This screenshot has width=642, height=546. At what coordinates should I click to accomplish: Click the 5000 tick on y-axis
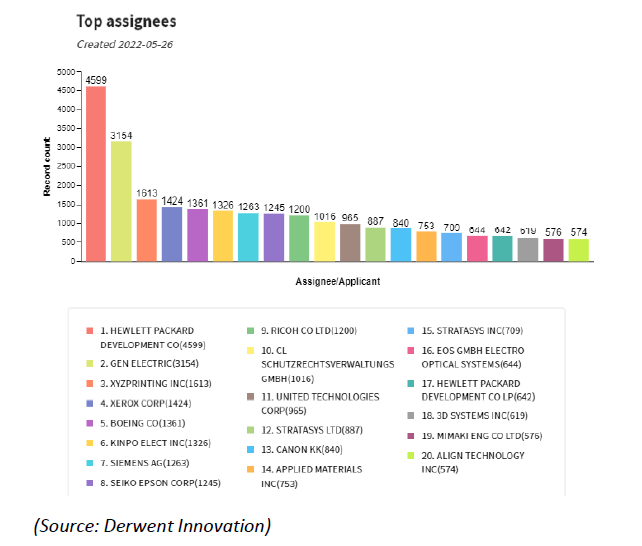point(66,72)
